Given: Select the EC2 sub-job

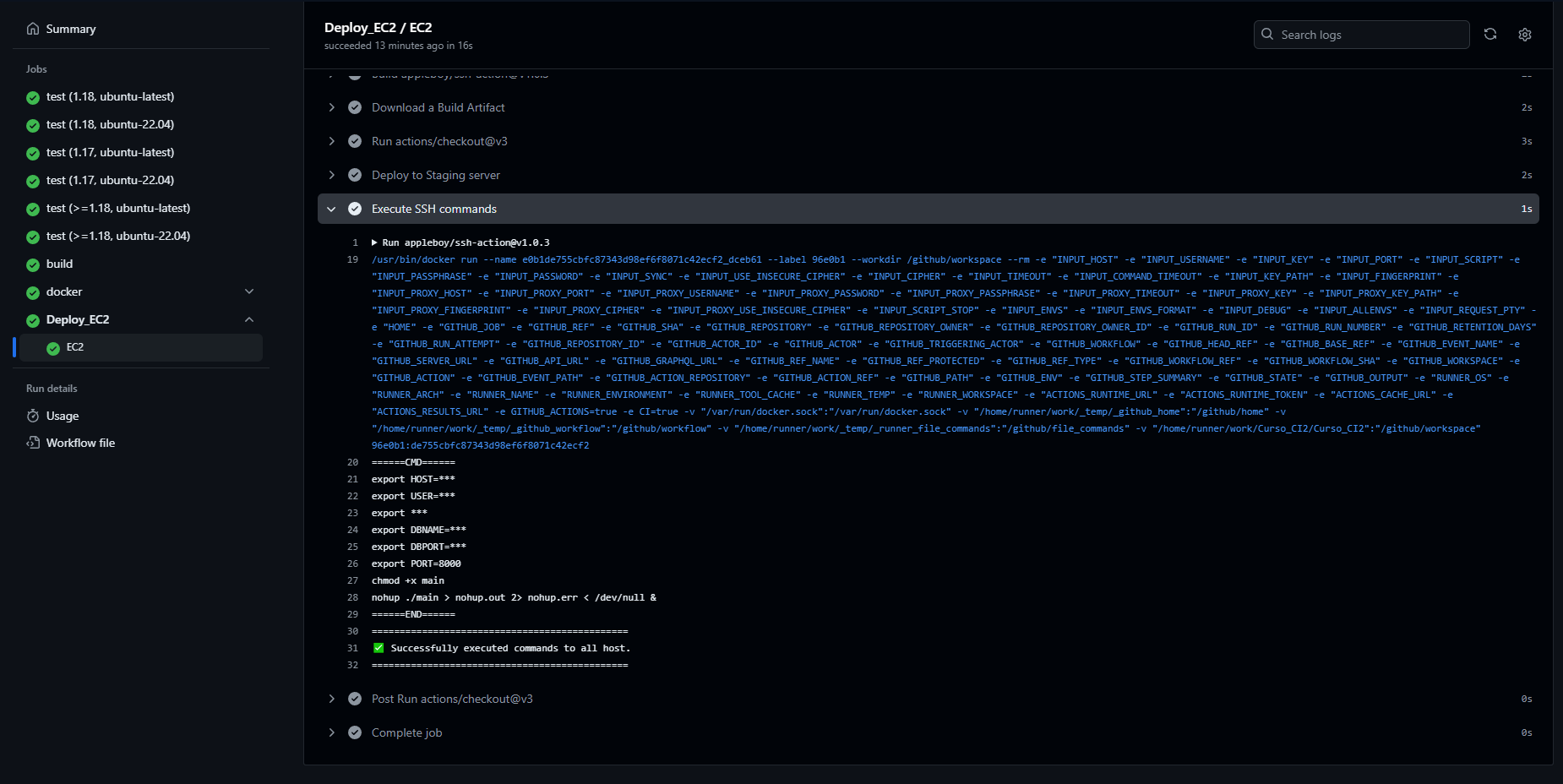Looking at the screenshot, I should pos(141,347).
